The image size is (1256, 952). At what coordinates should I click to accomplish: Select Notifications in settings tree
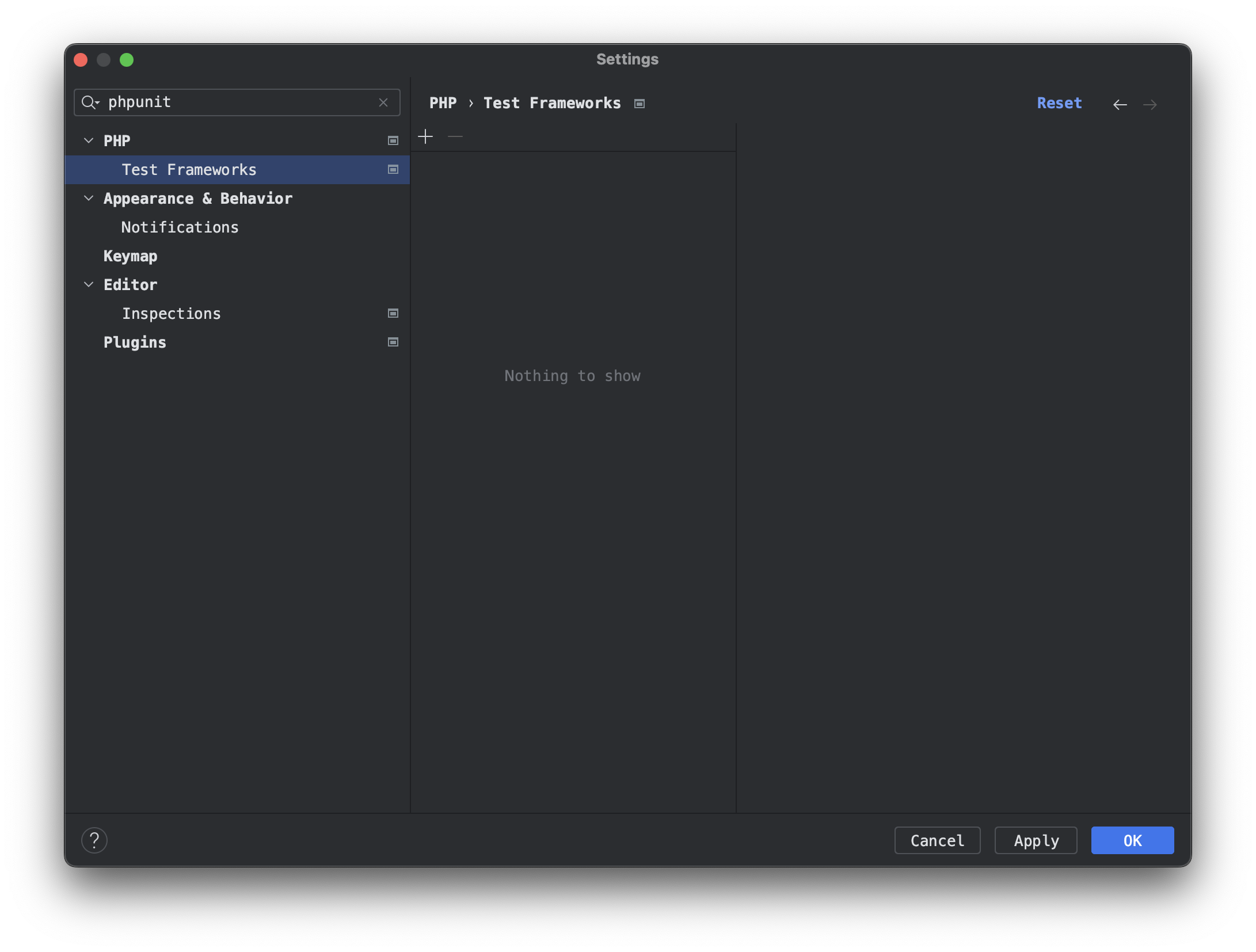[180, 227]
